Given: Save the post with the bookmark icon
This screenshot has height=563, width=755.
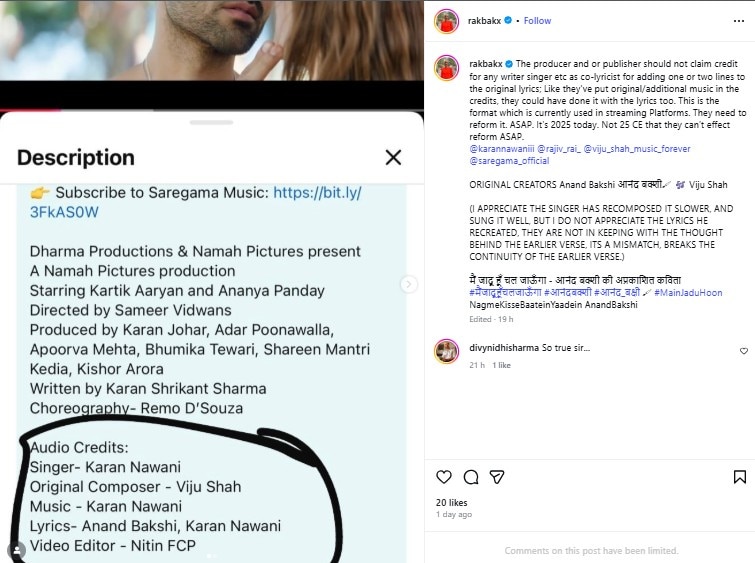Looking at the screenshot, I should tap(740, 477).
